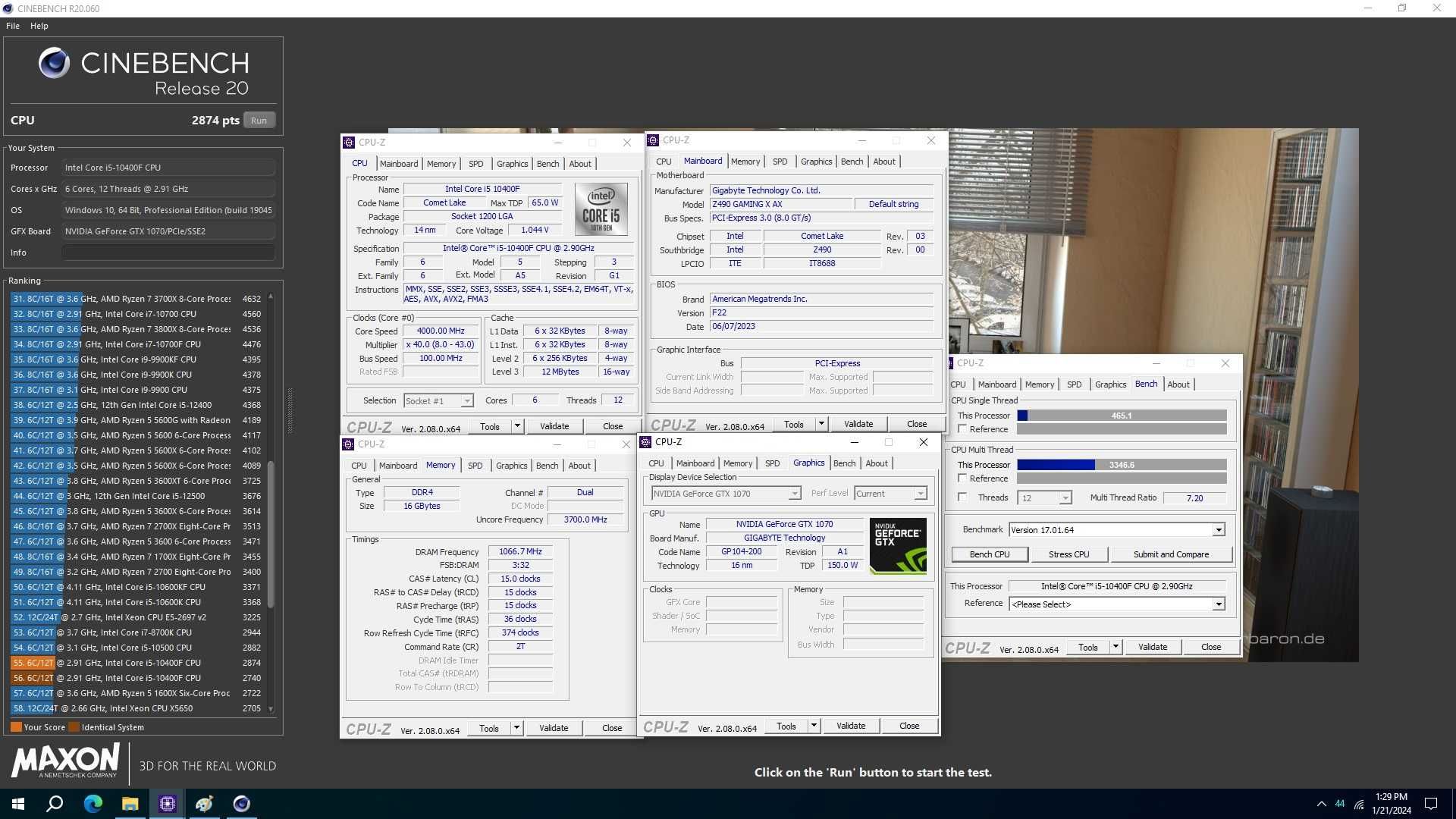Click the title-bar icon of the CPU-Z Graphics window

point(645,442)
